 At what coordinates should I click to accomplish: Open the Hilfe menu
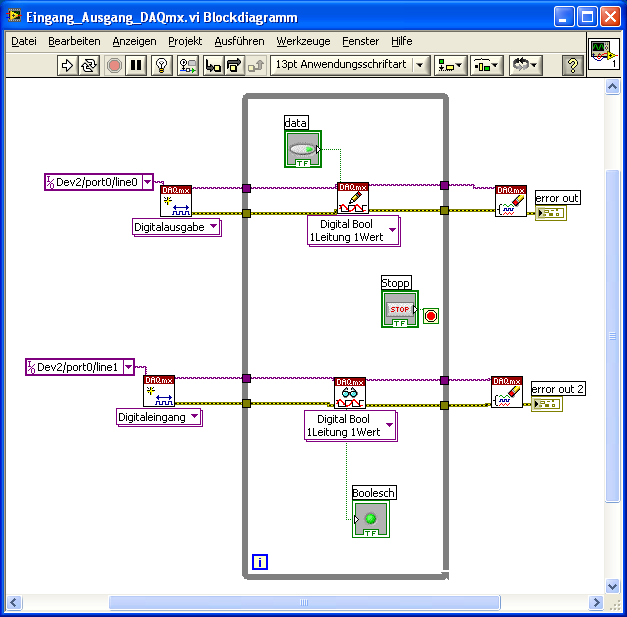coord(401,41)
